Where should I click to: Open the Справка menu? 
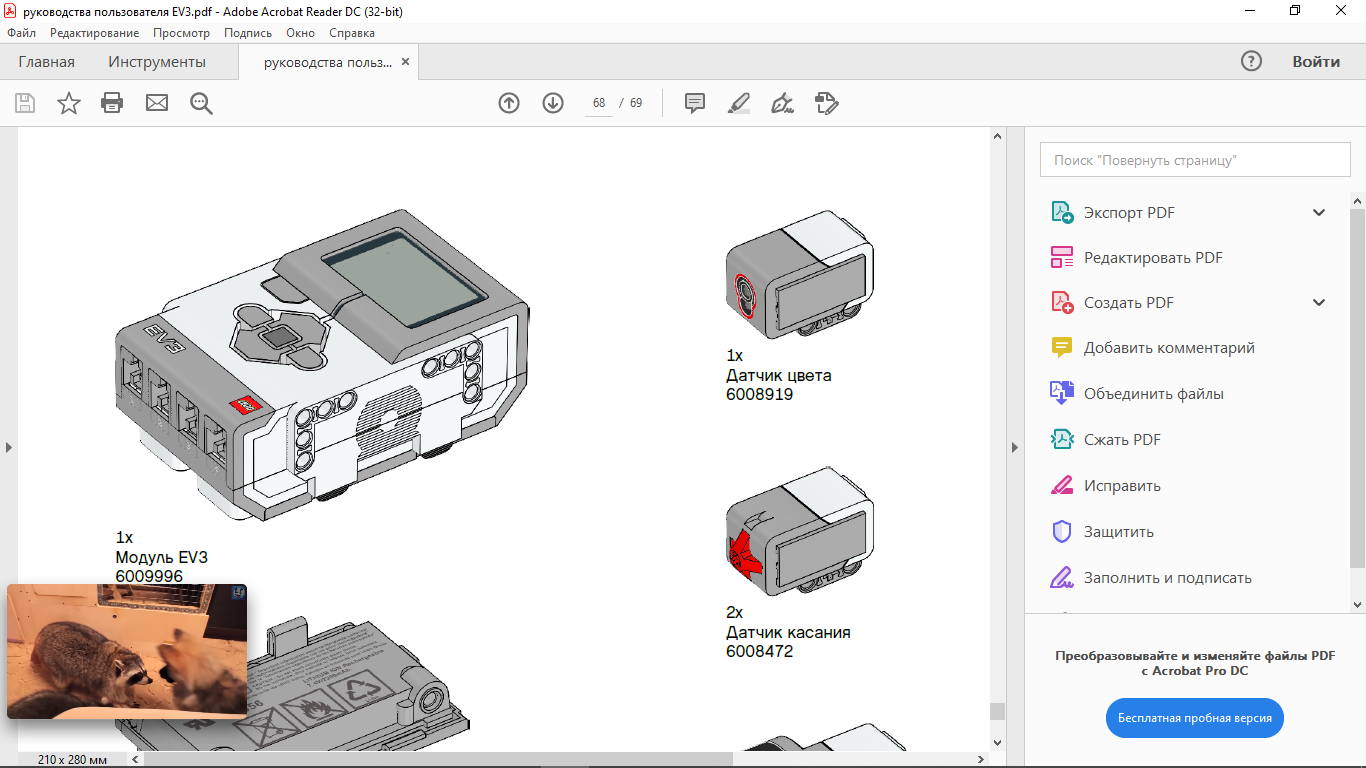click(352, 33)
